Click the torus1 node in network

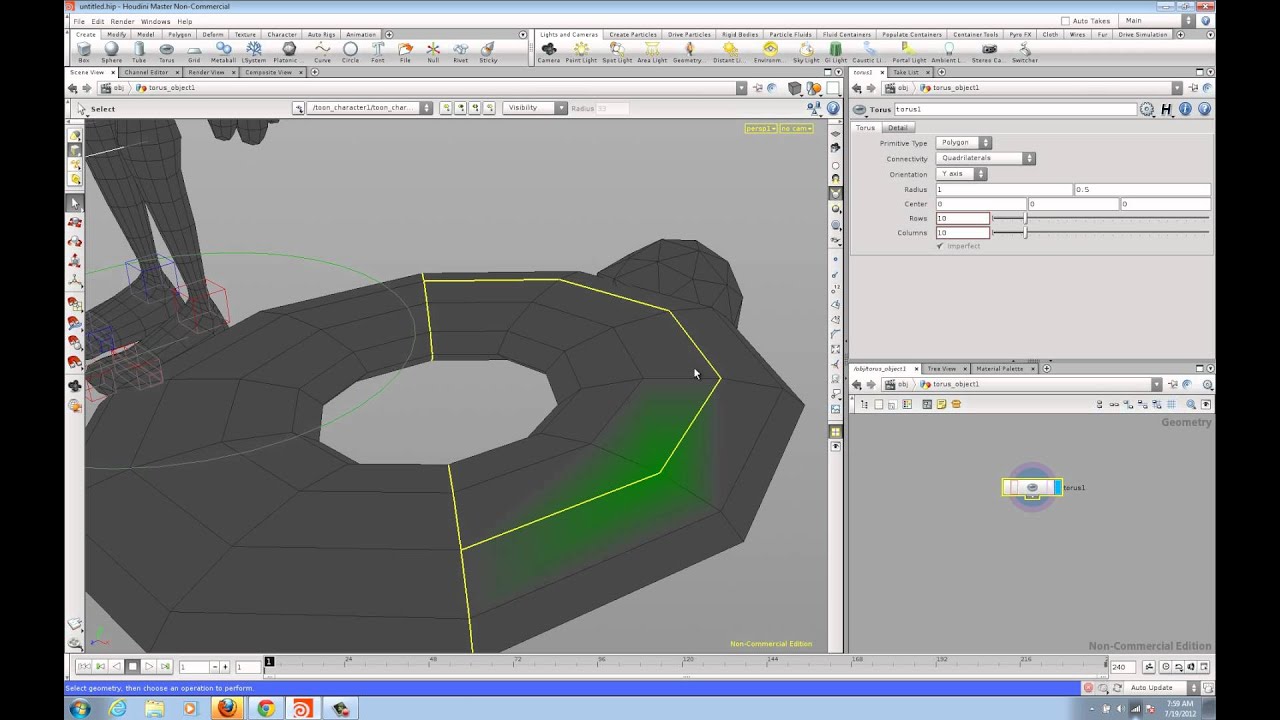(1032, 487)
